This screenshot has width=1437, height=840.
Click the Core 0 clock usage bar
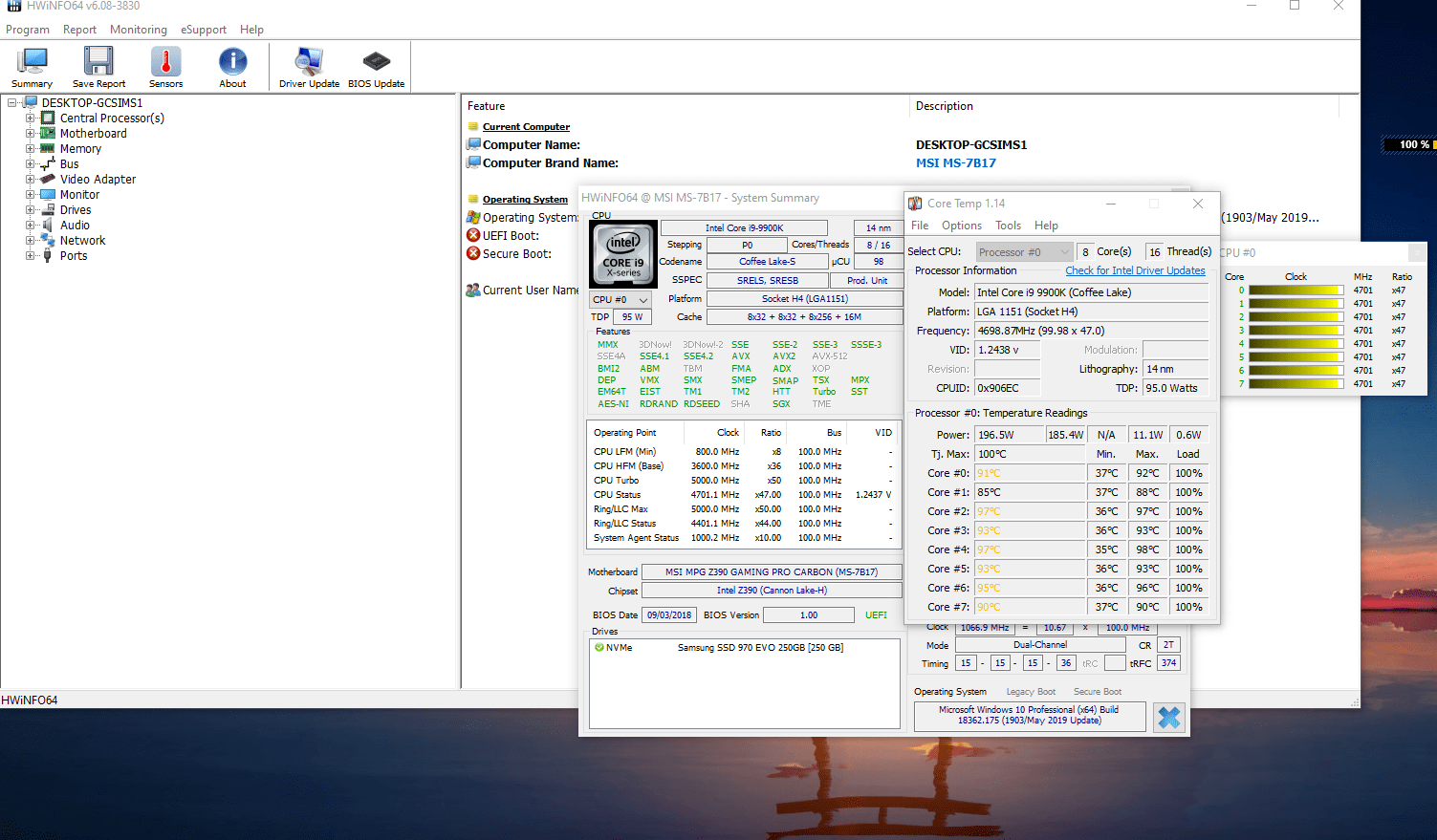(1295, 291)
